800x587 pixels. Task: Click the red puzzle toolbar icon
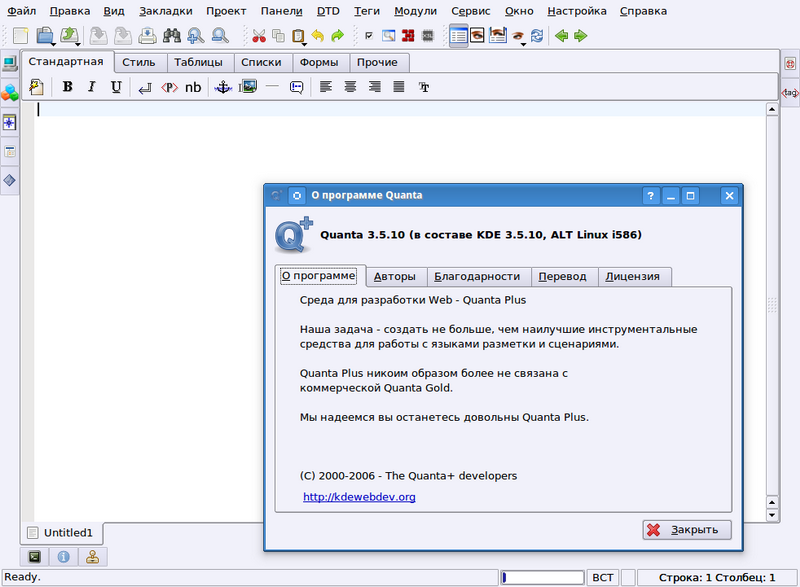pos(408,36)
